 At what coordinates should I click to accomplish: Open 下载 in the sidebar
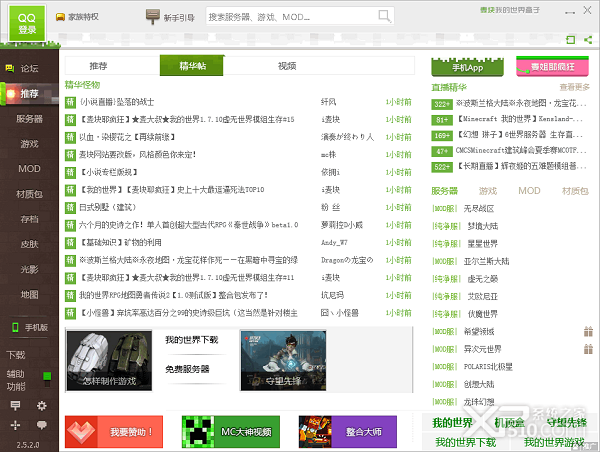[16, 355]
